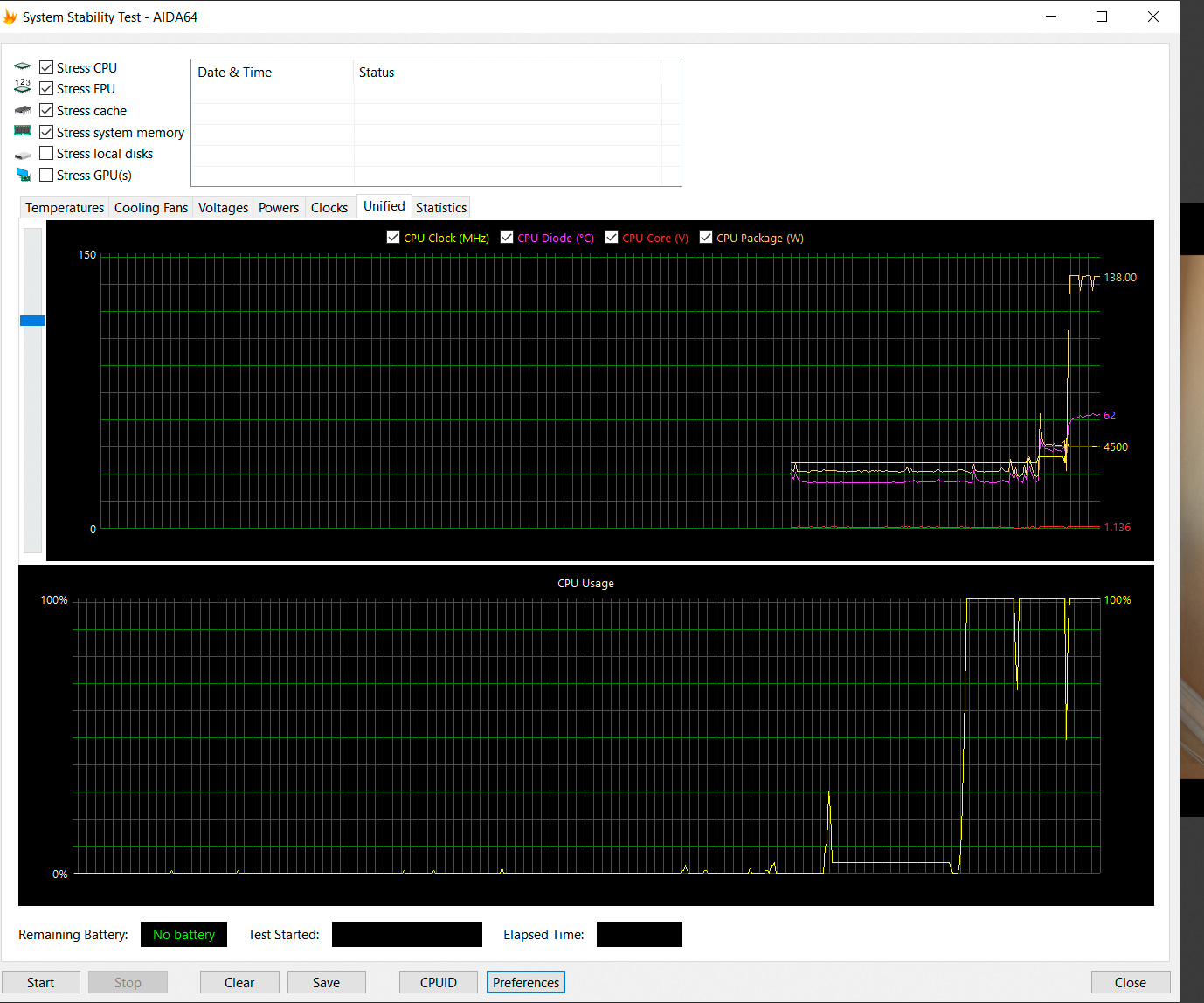
Task: Click the blue graph scale slider handle
Action: click(x=32, y=321)
